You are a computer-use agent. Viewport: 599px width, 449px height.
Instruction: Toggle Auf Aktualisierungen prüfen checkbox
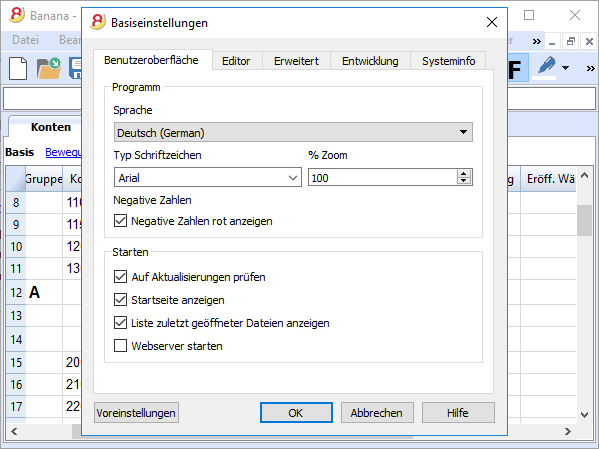(x=120, y=277)
